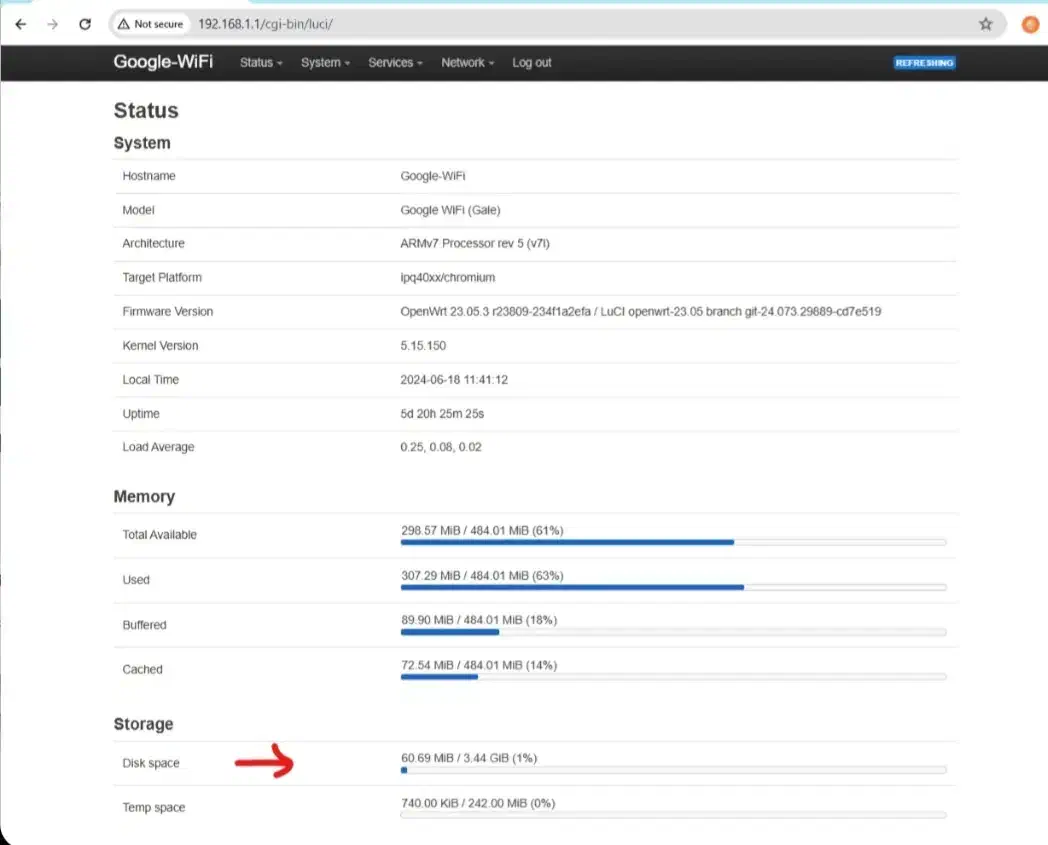Click the Google-WiFi brand link
1048x845 pixels.
point(163,62)
